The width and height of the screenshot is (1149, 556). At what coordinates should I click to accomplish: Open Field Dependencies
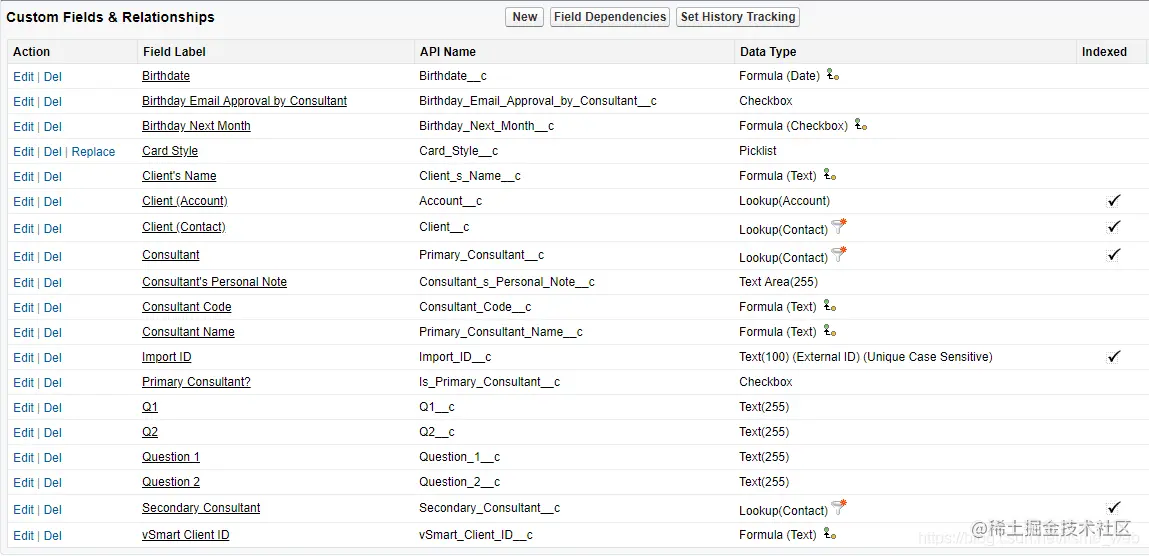610,17
